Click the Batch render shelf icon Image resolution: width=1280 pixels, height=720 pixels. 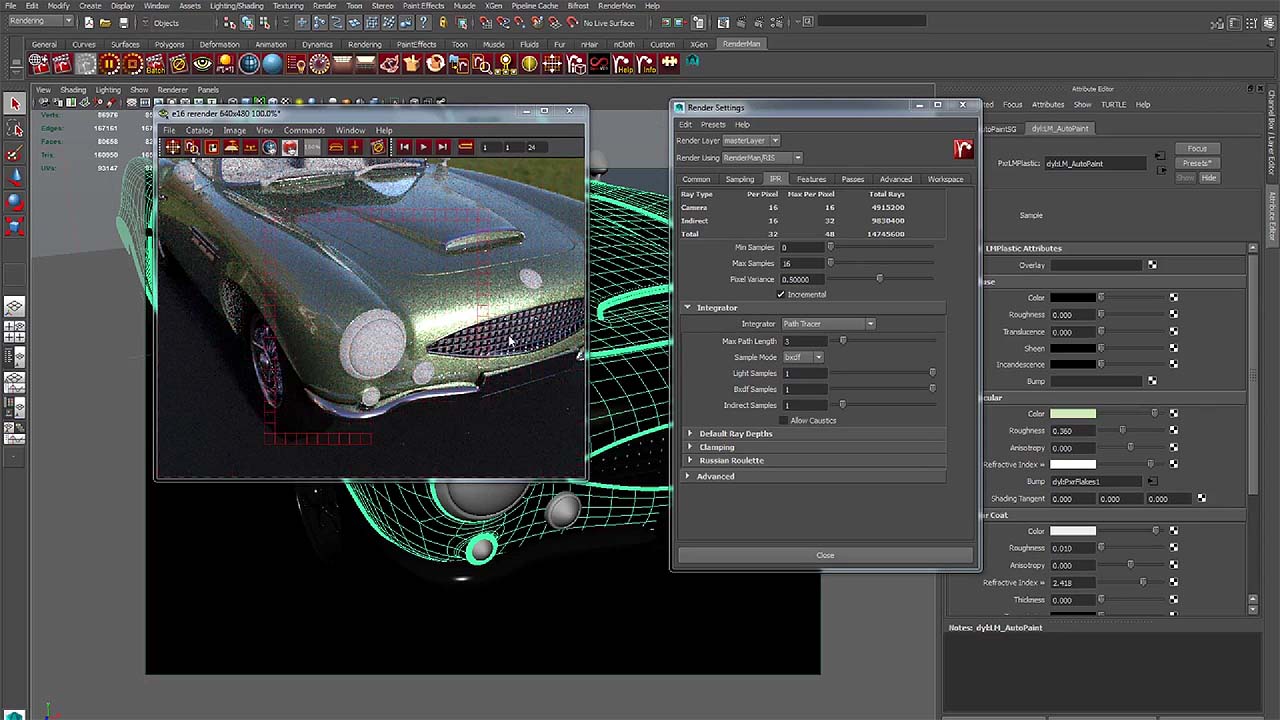click(156, 64)
